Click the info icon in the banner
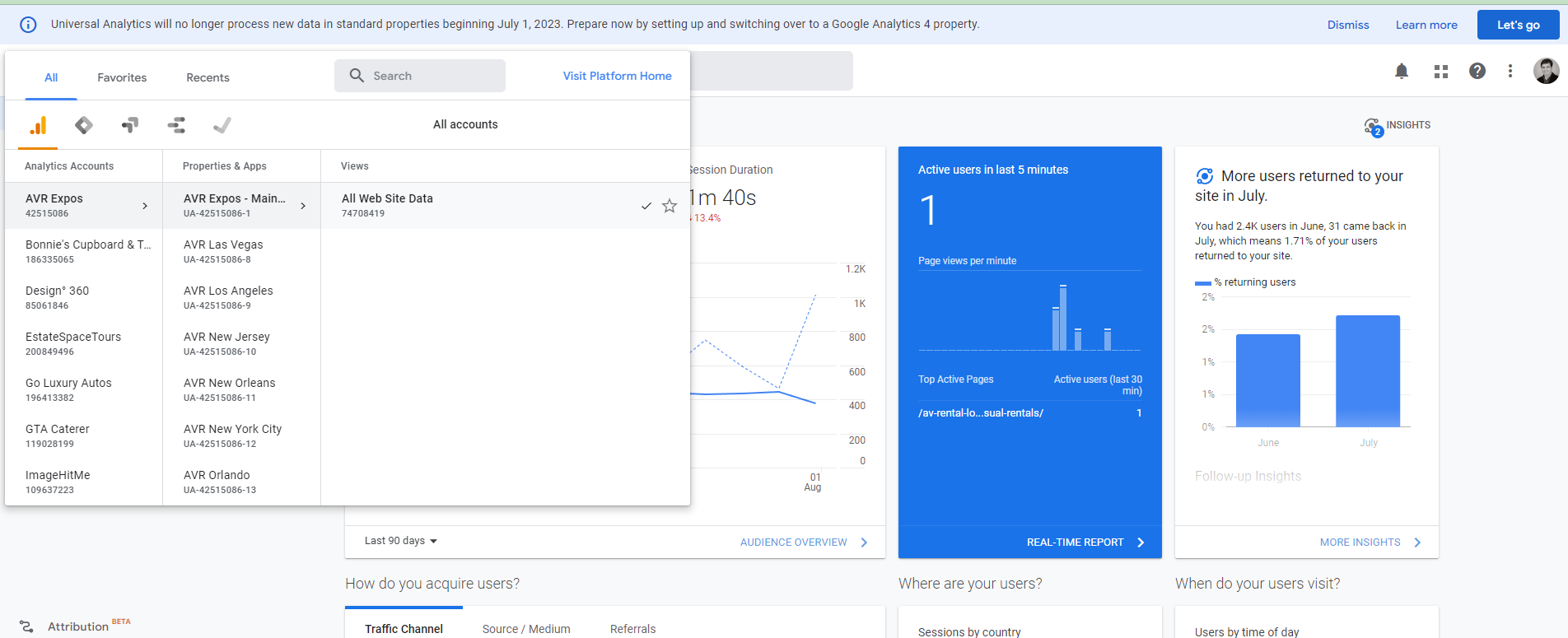Viewport: 1568px width, 638px height. point(28,25)
